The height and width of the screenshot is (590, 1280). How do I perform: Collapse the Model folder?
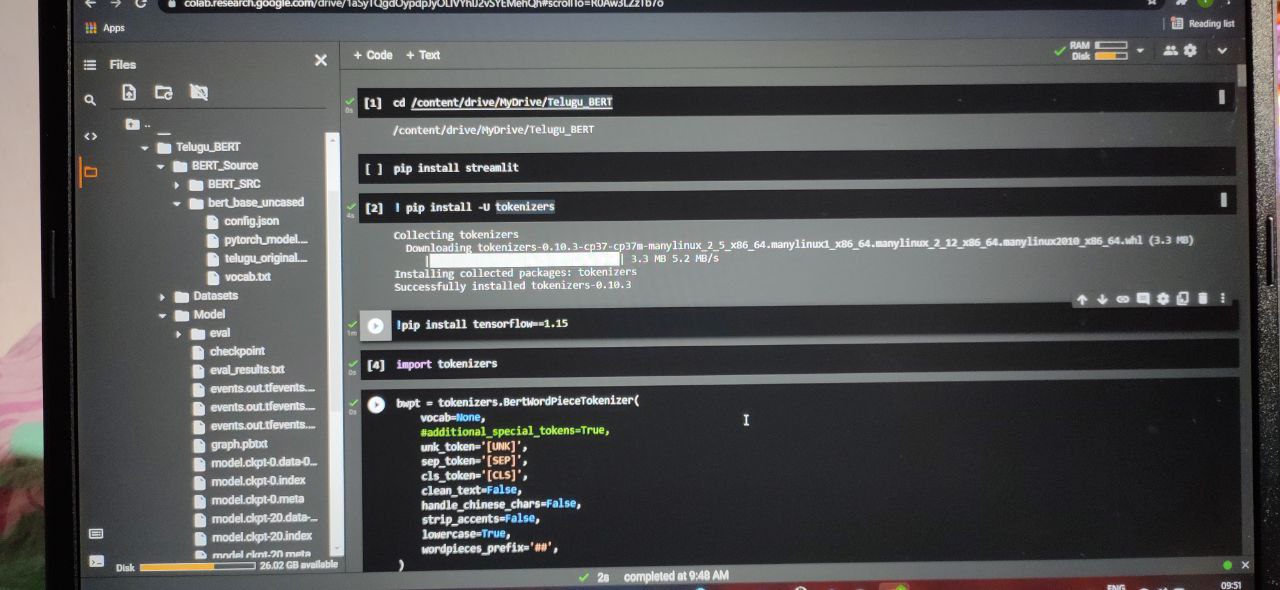(162, 315)
